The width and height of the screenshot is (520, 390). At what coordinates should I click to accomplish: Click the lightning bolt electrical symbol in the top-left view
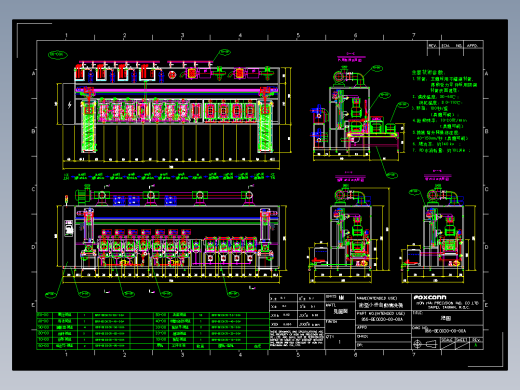point(69,105)
